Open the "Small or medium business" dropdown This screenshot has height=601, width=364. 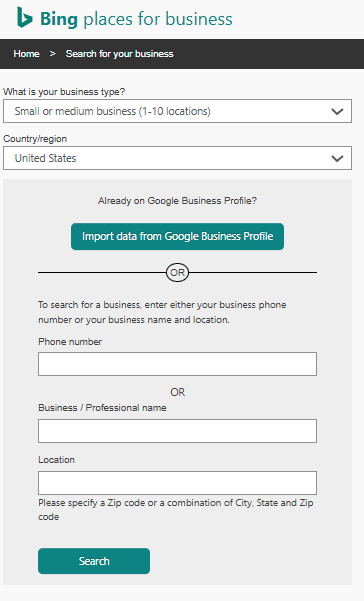[x=177, y=111]
